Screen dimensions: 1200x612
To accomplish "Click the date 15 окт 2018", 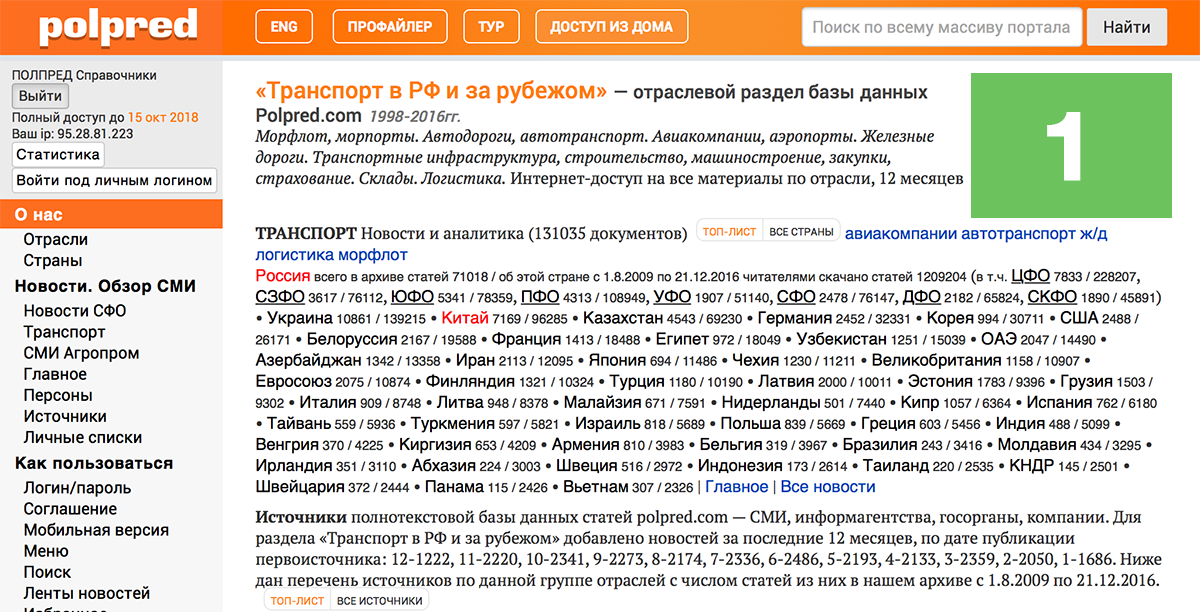I will (x=163, y=118).
